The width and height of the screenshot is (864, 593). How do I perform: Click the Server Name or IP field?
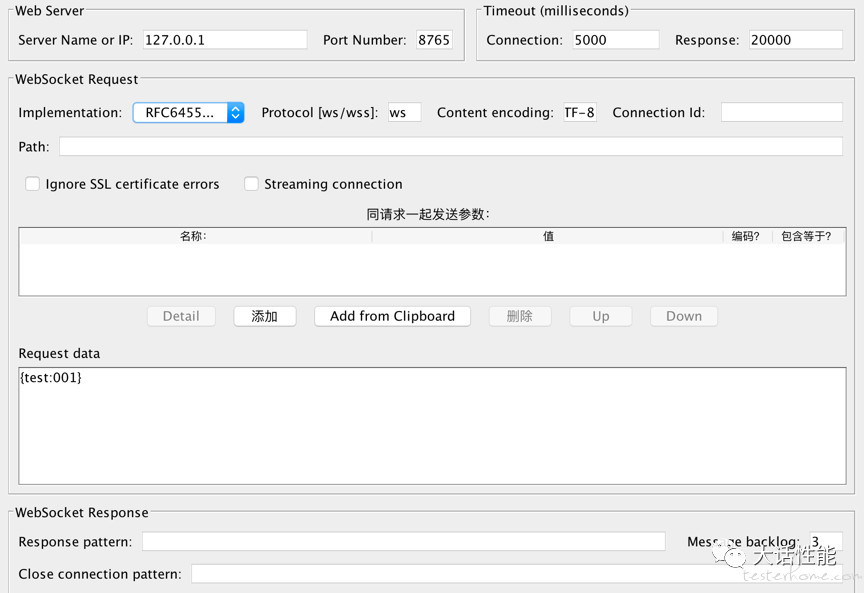click(225, 40)
